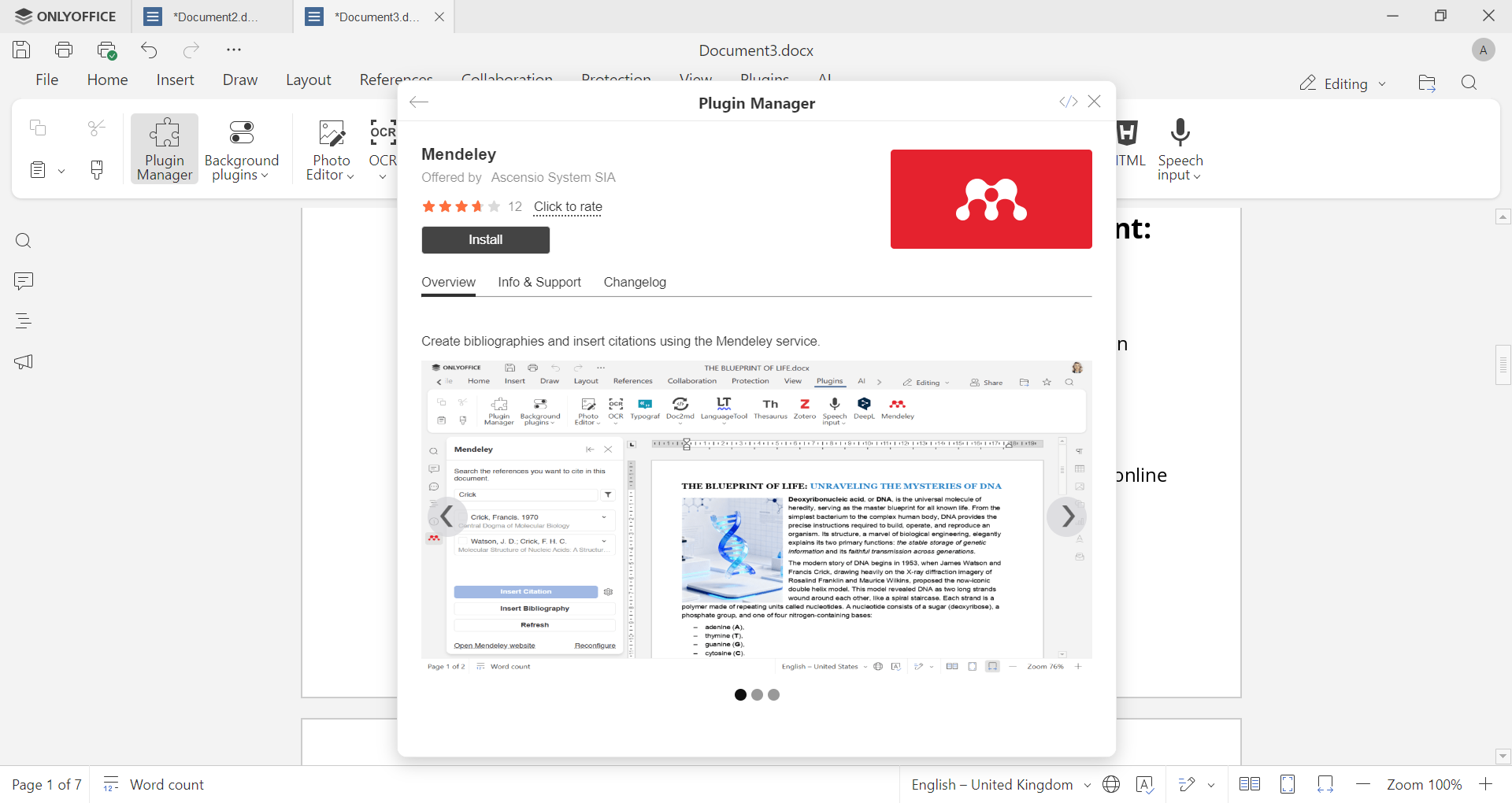Fit to width view icon
The image size is (1512, 803).
pos(1325,784)
